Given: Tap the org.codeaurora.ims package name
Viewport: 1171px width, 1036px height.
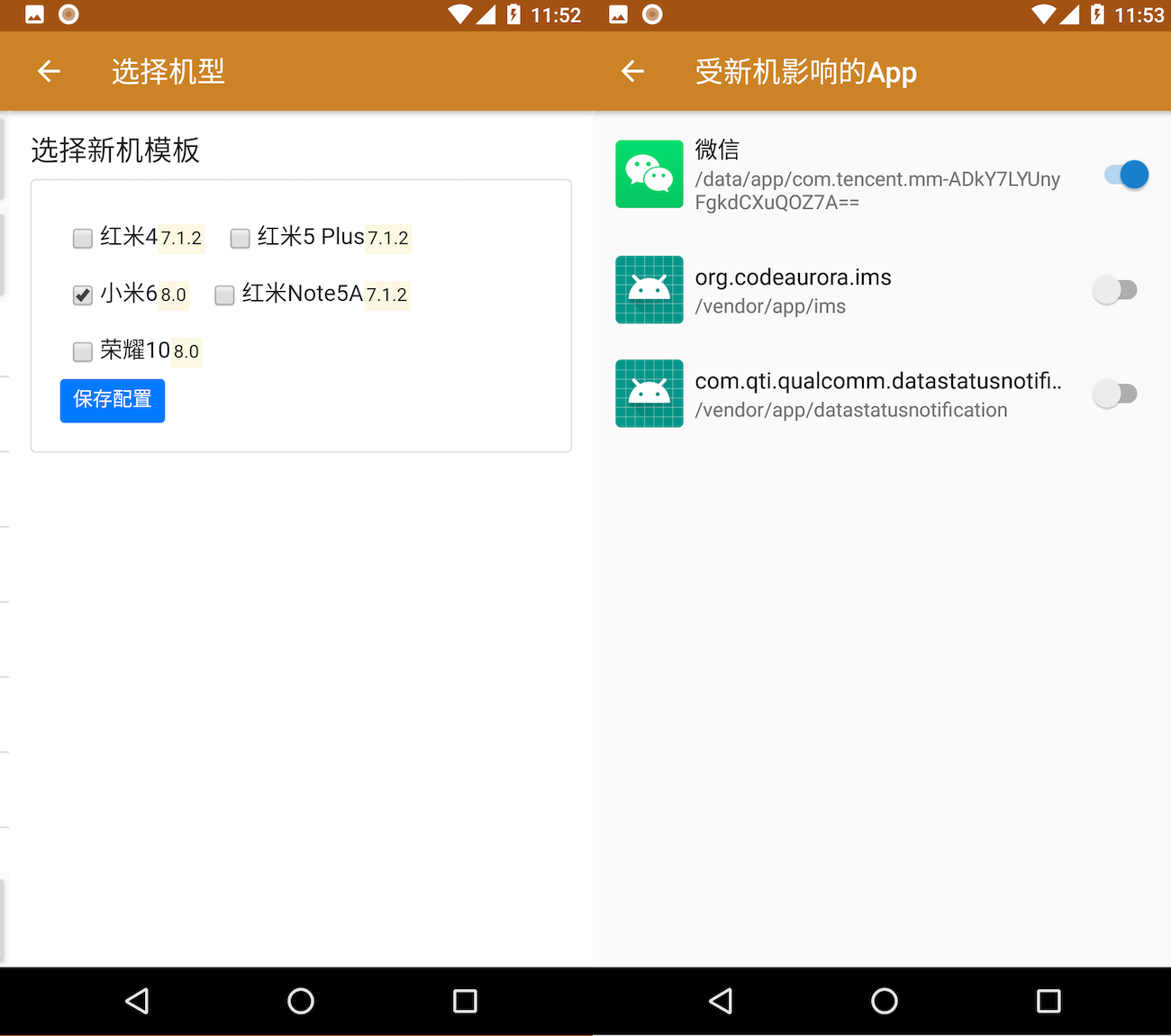Looking at the screenshot, I should (793, 277).
